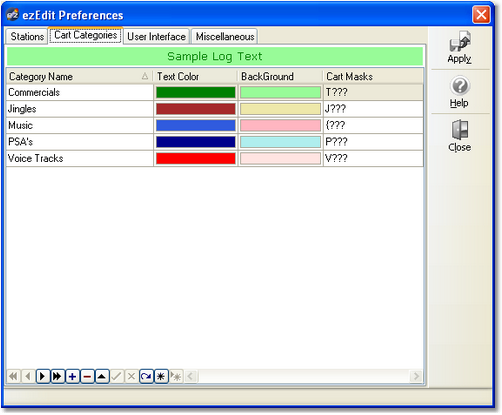This screenshot has width=502, height=415.
Task: Cancel edit using the gray X button
Action: [x=131, y=377]
